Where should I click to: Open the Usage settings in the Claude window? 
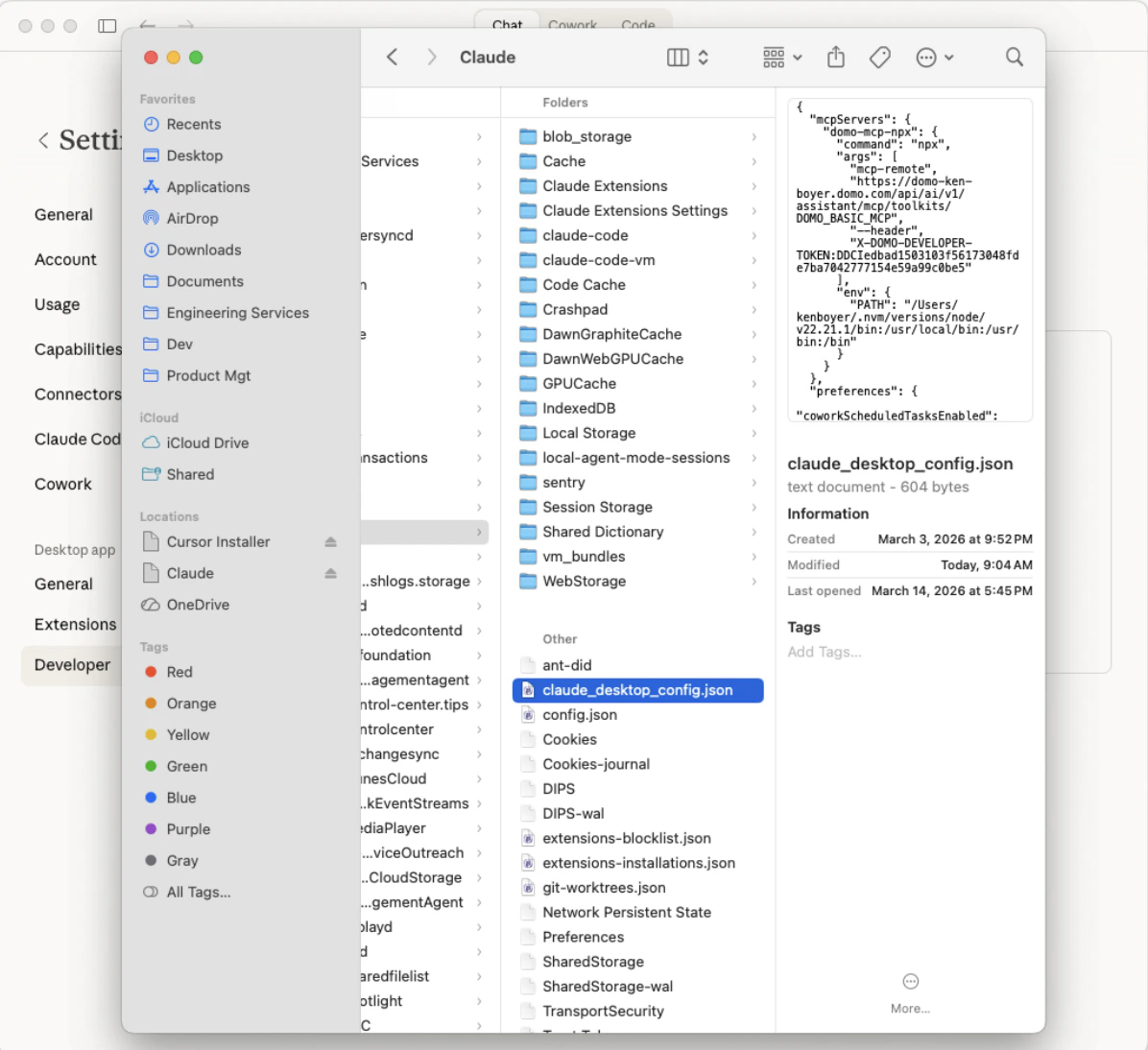click(x=57, y=304)
